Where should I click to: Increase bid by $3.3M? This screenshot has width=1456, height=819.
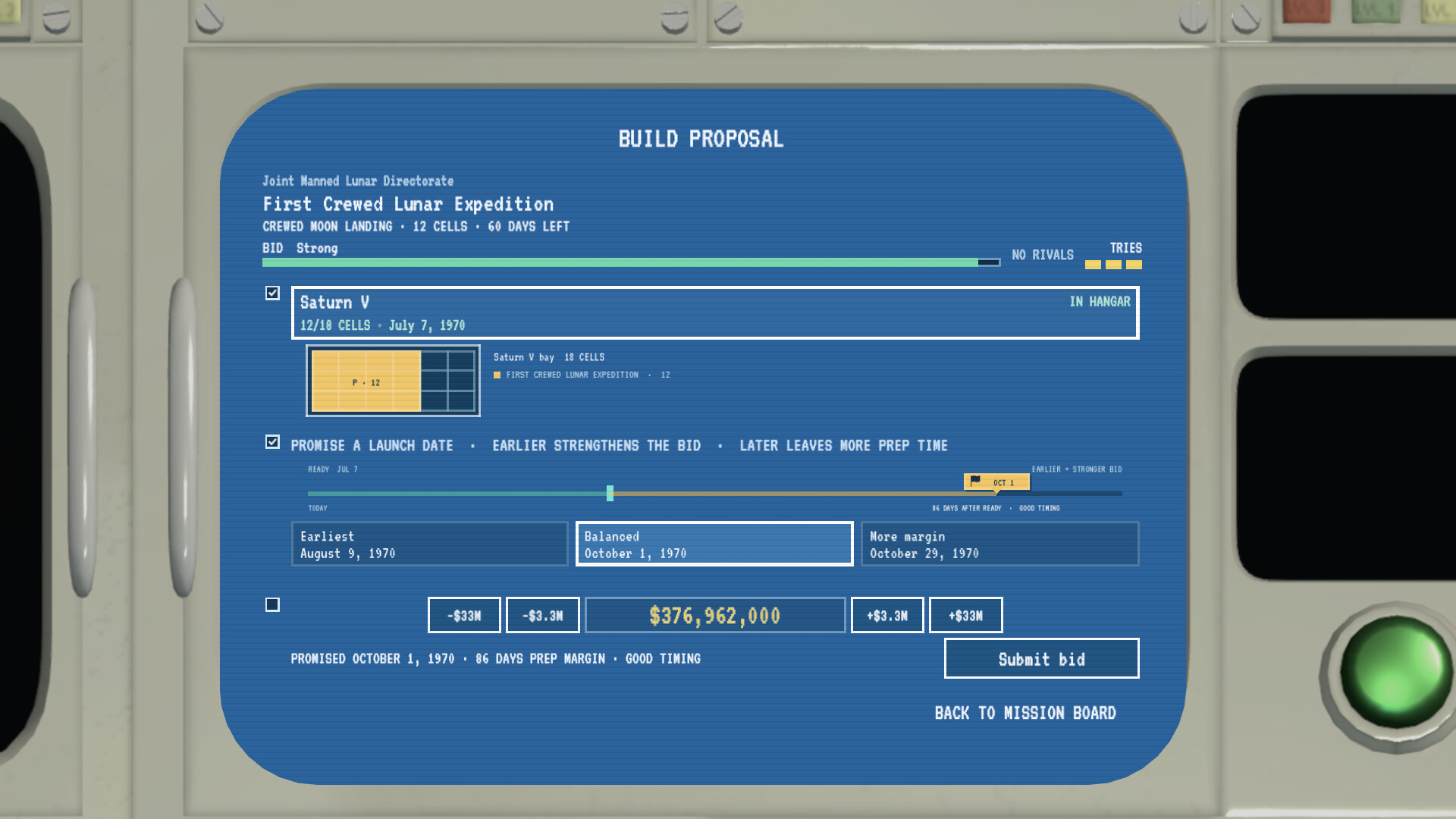tap(887, 615)
